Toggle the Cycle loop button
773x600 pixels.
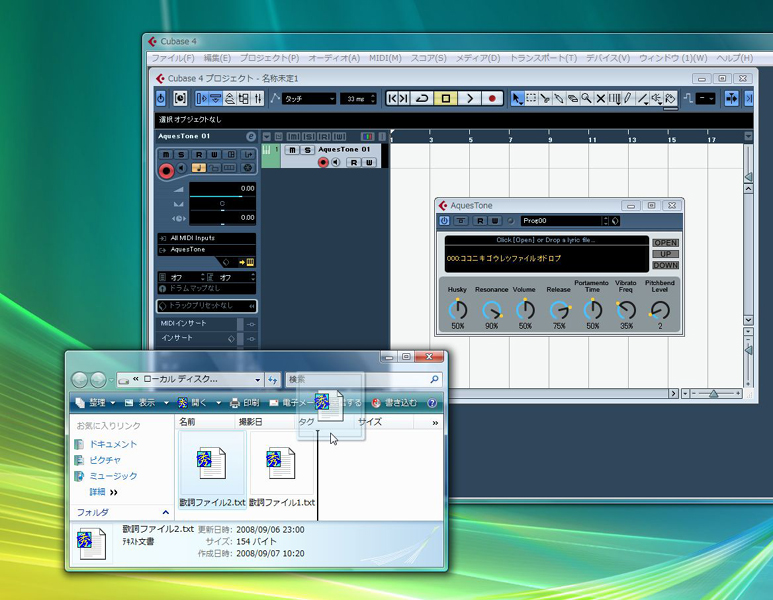click(422, 99)
